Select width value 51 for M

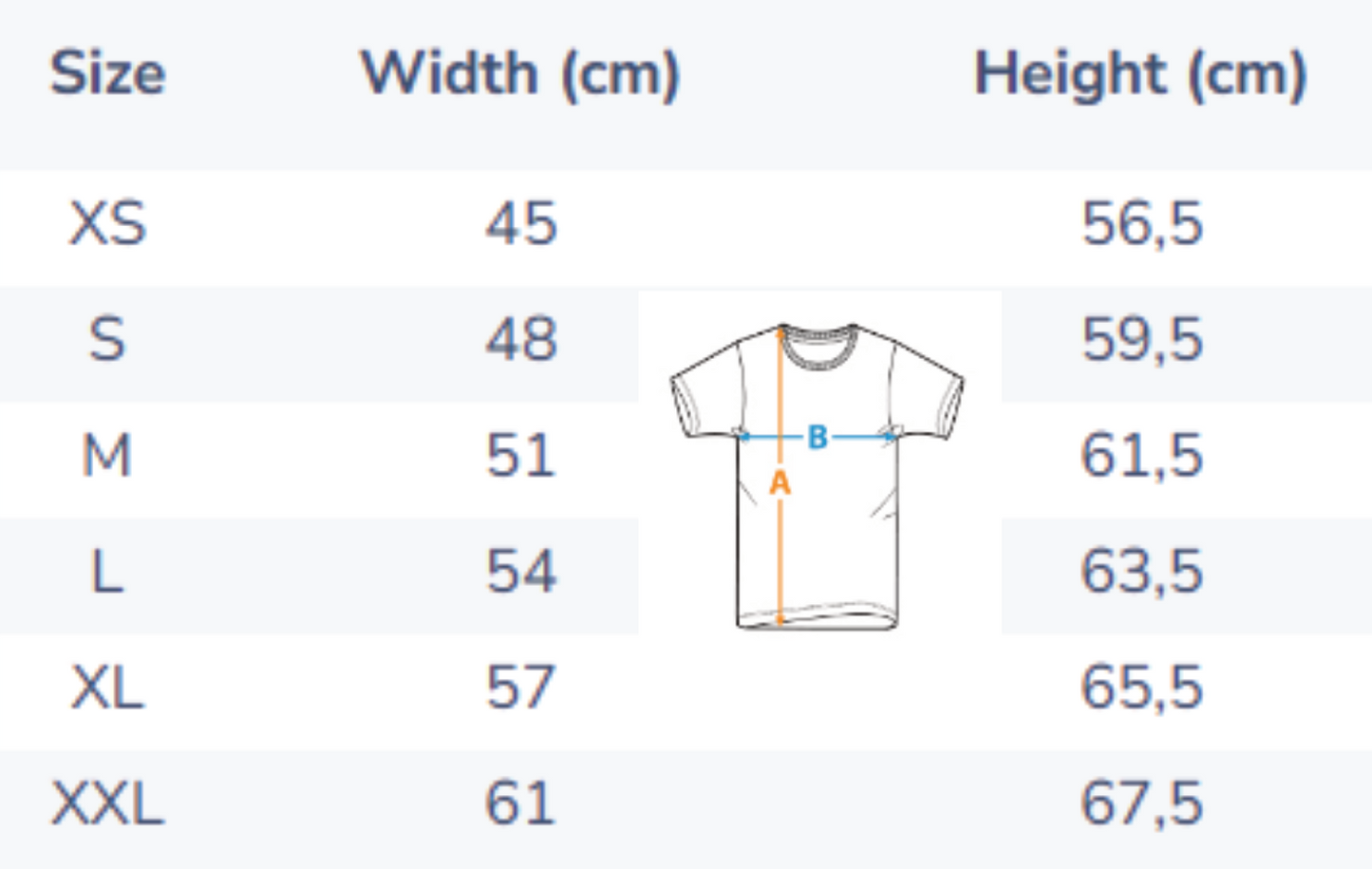point(520,456)
